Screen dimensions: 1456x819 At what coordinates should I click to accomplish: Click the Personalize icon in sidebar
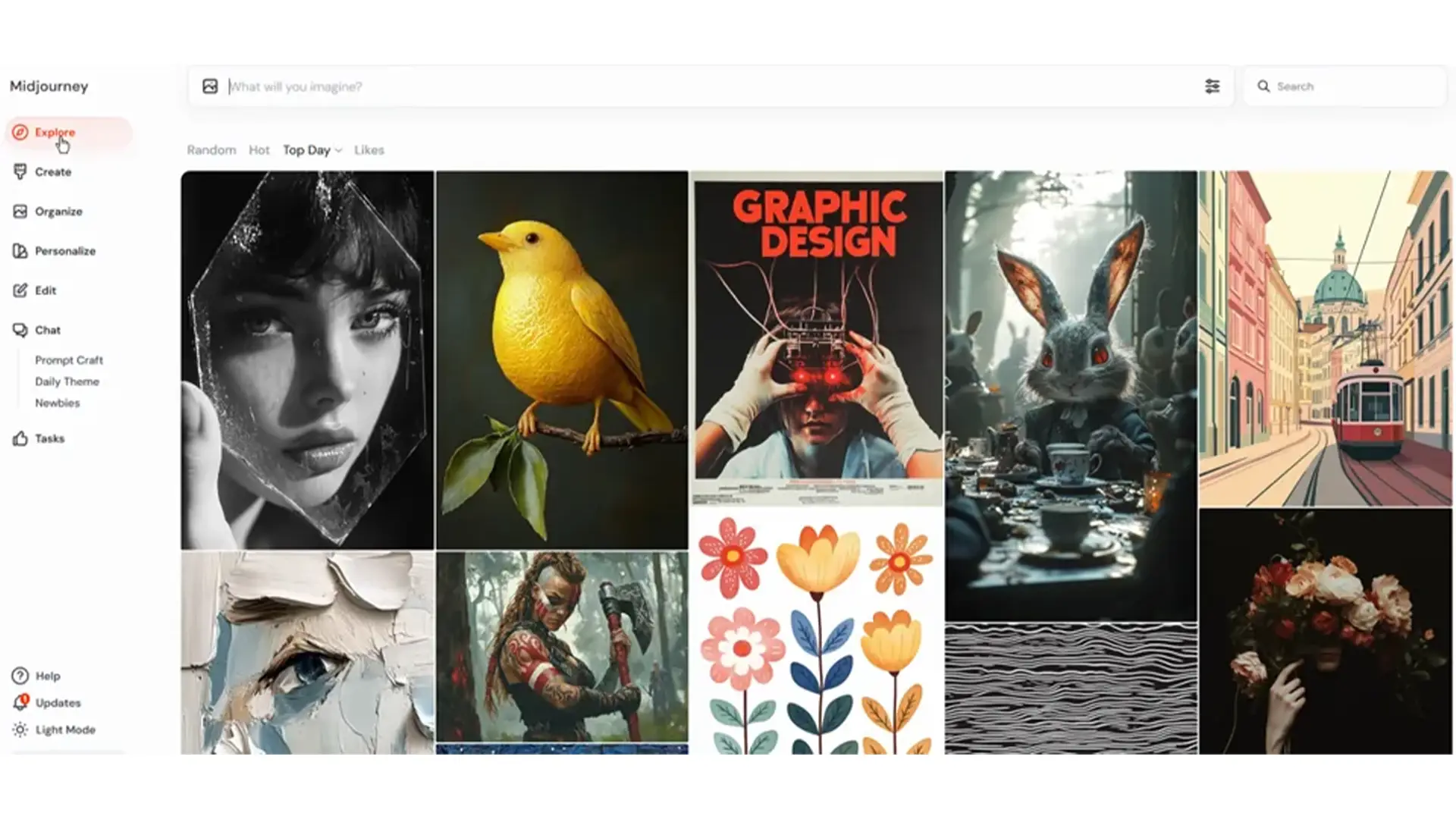20,251
